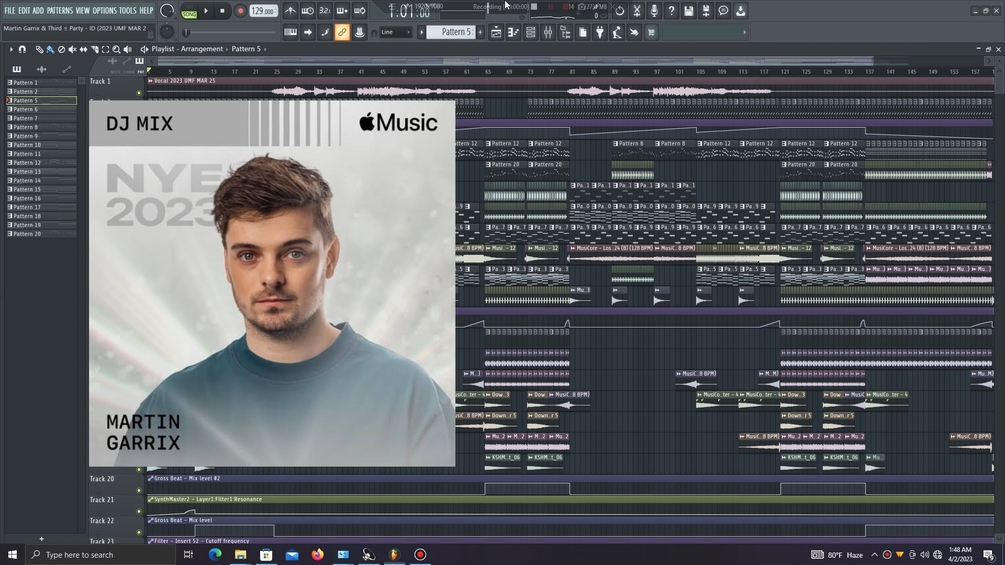This screenshot has height=565, width=1005.
Task: Adjust the master volume knob
Action: [167, 10]
